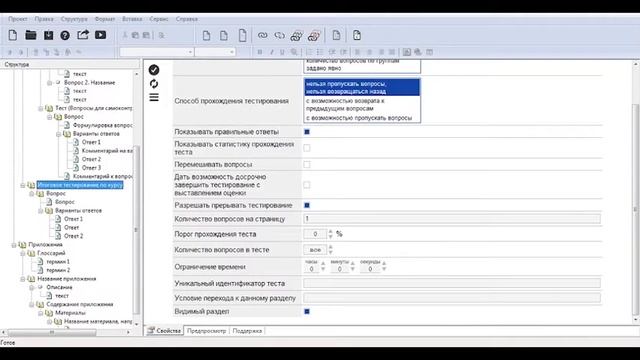Viewport: 640px width, 360px height.
Task: Open the 'Структура' menu
Action: pos(74,19)
